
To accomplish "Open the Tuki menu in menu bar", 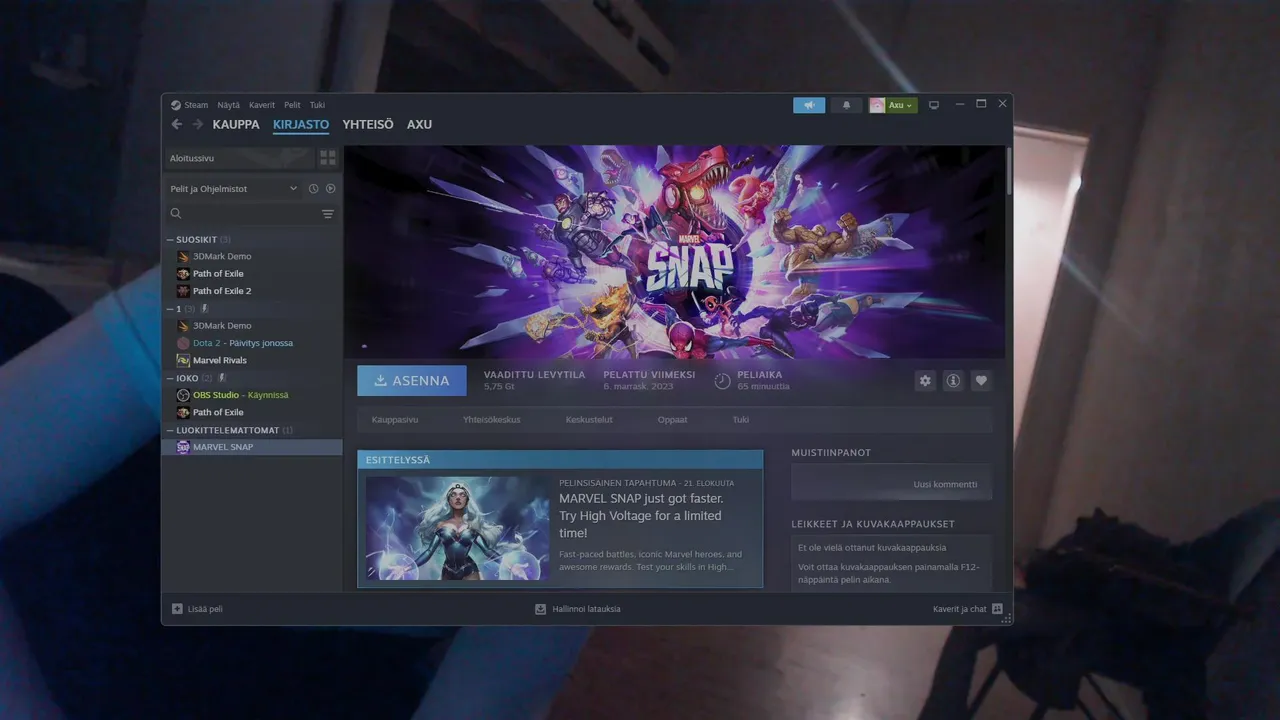I will coord(317,105).
